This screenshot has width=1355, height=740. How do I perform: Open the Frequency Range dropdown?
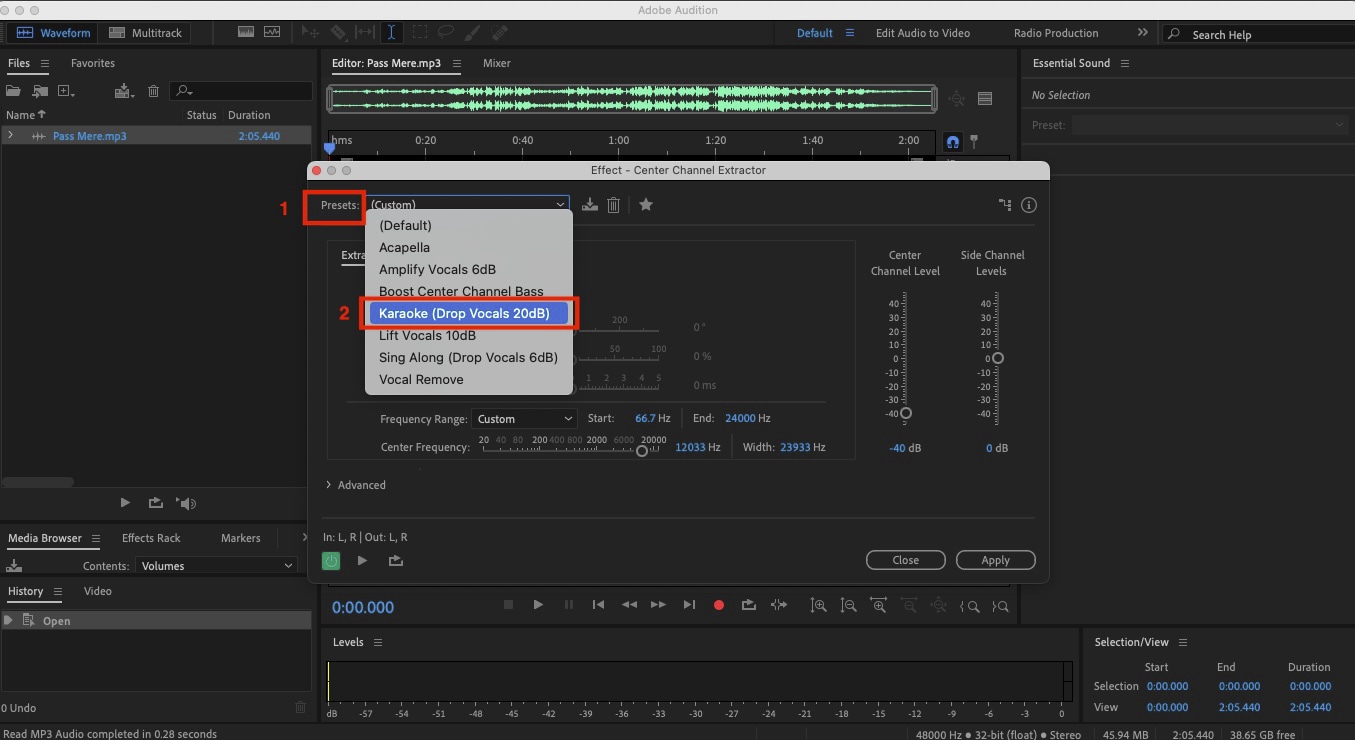pyautogui.click(x=524, y=418)
